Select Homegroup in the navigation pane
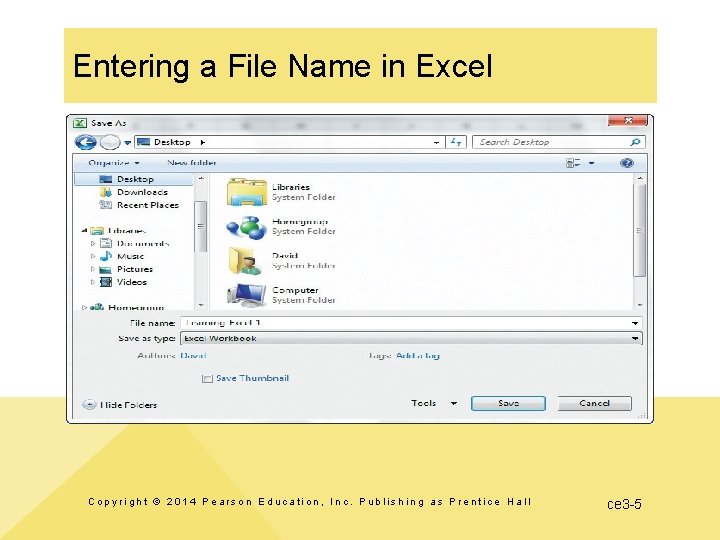Viewport: 720px width, 540px height. [x=127, y=307]
